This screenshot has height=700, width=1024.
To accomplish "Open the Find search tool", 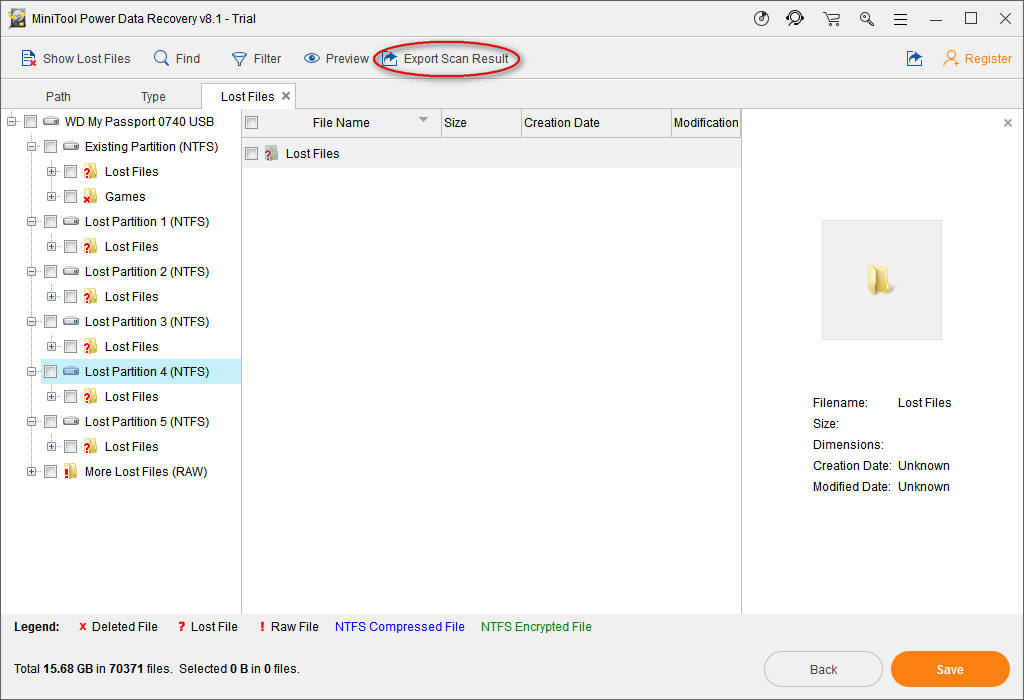I will [177, 59].
